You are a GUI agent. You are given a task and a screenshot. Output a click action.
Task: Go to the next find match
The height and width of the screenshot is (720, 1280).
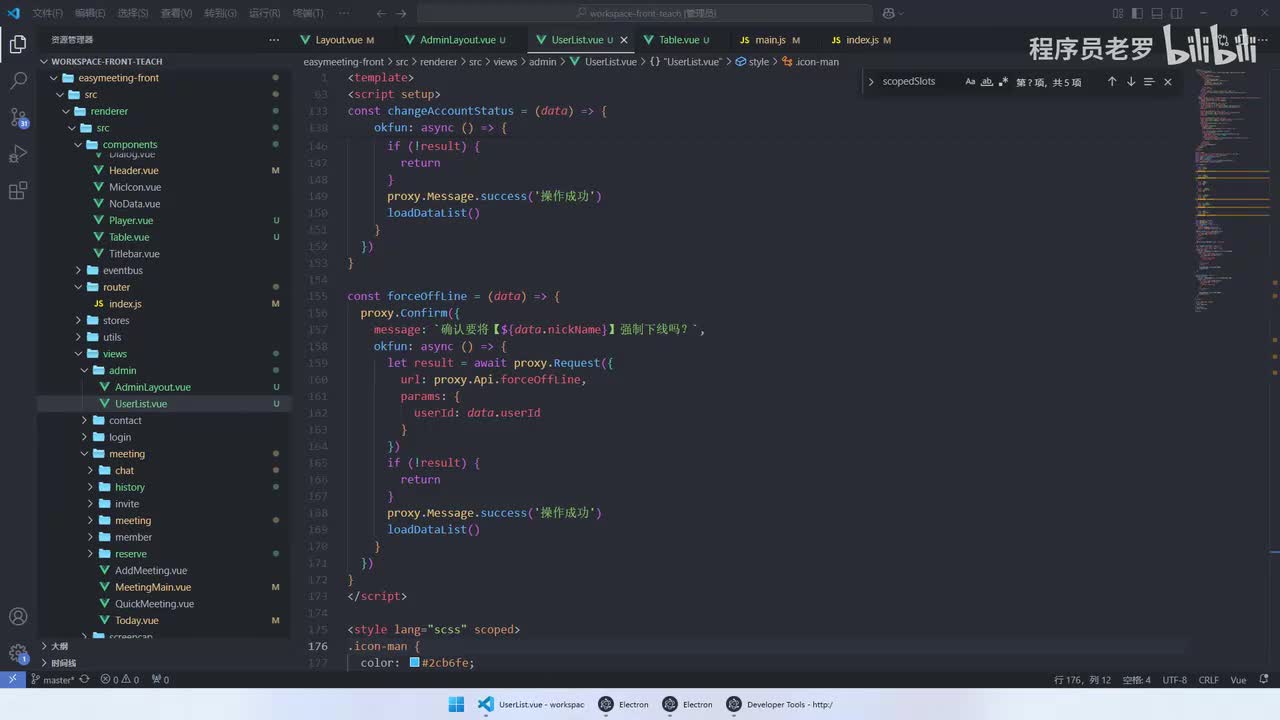[1131, 82]
